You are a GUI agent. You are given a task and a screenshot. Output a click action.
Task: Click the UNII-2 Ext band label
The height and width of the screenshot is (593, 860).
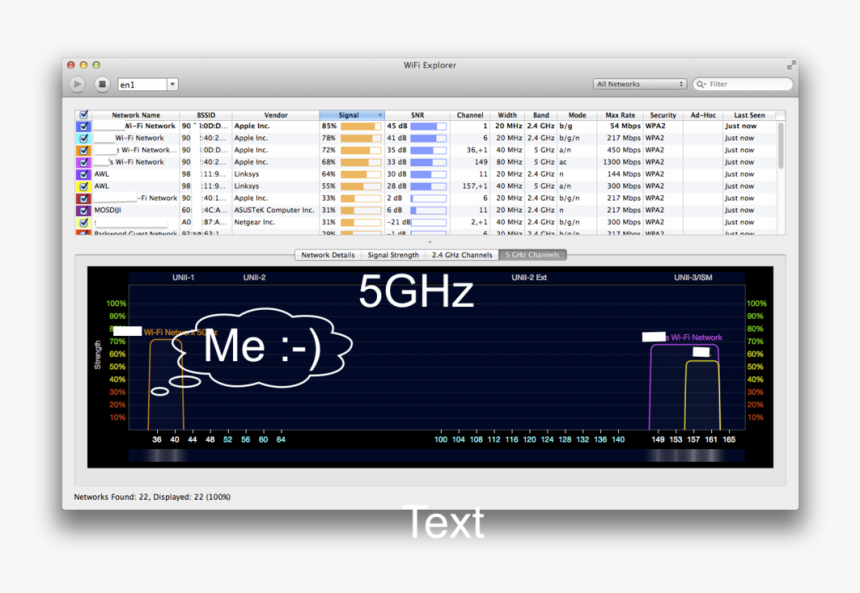click(x=529, y=278)
